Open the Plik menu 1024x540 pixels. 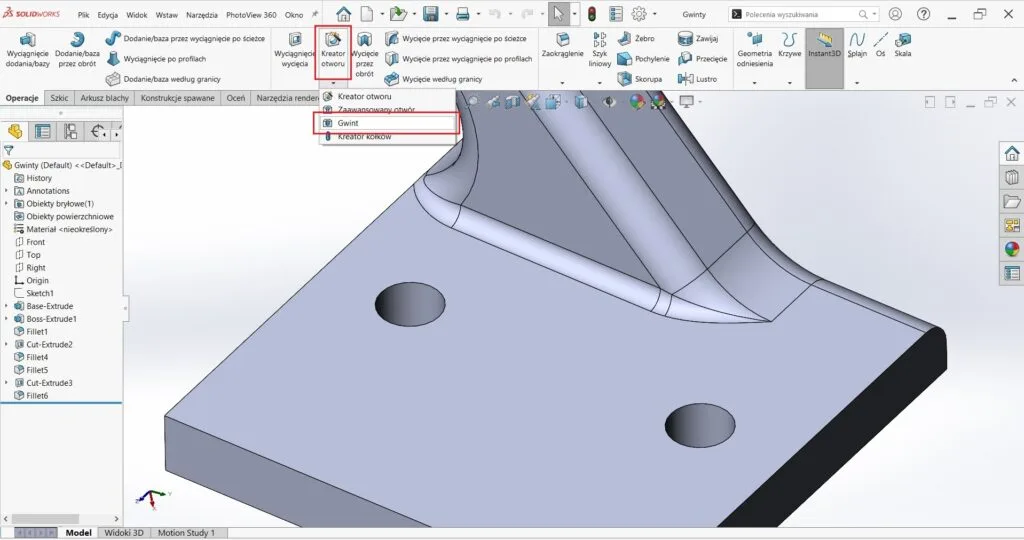click(x=83, y=14)
